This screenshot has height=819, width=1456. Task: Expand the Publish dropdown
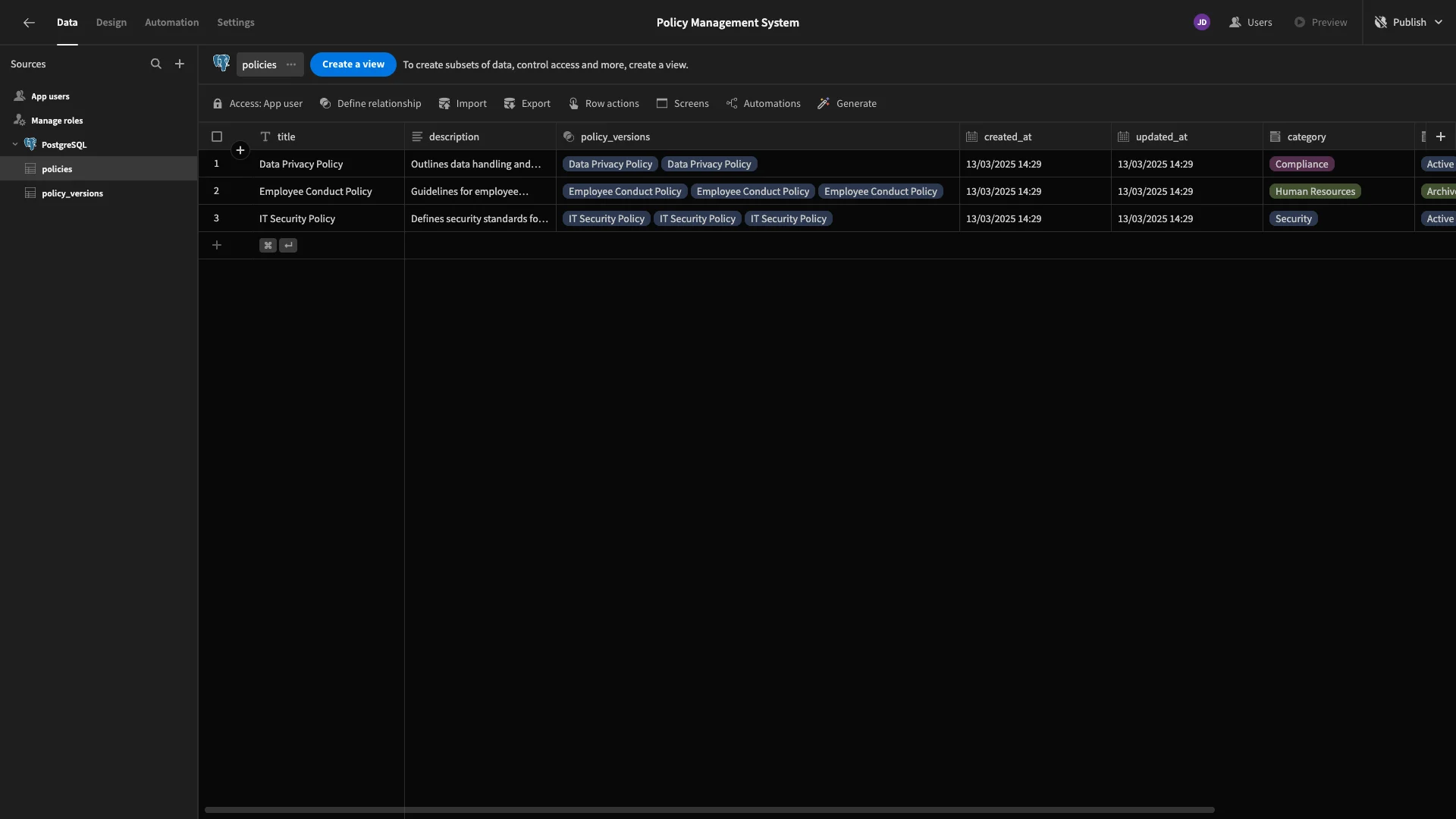click(x=1439, y=23)
